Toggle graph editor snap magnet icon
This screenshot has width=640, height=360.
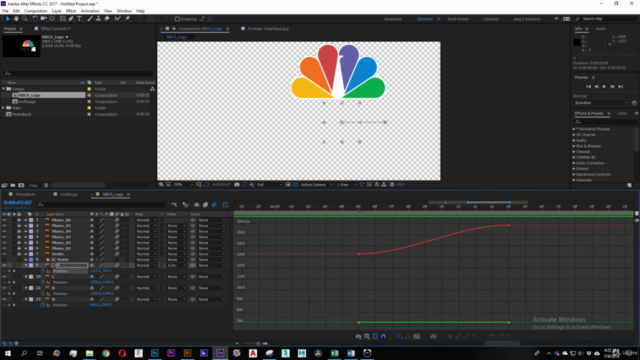coord(383,336)
